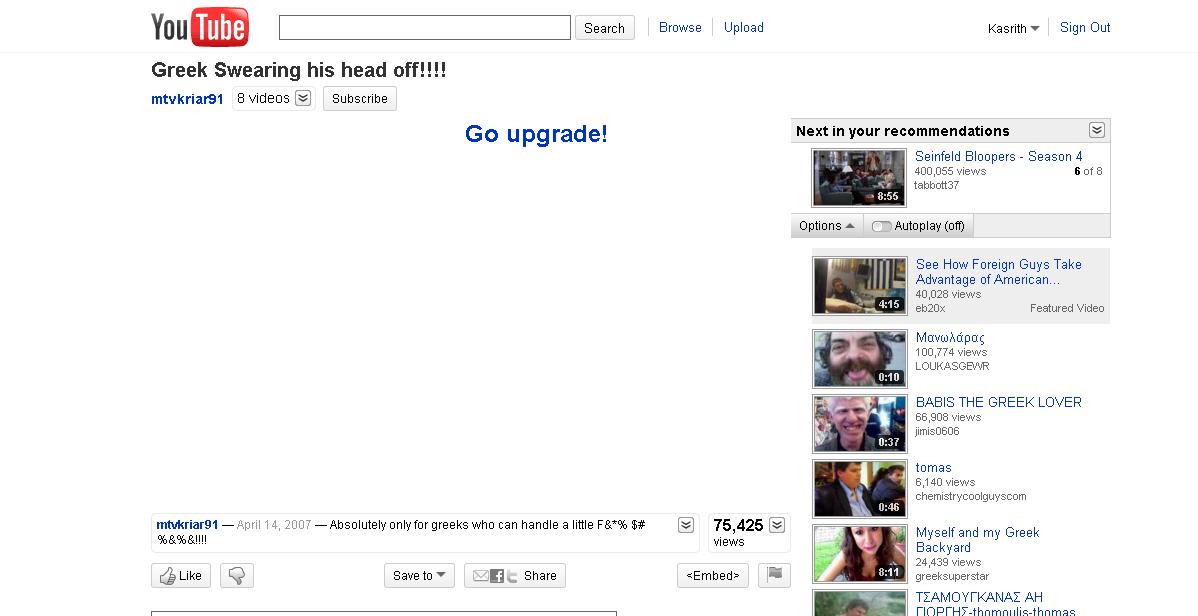1198x616 pixels.
Task: Open Seinfeld Bloopers - Season 4 title link
Action: tap(999, 157)
